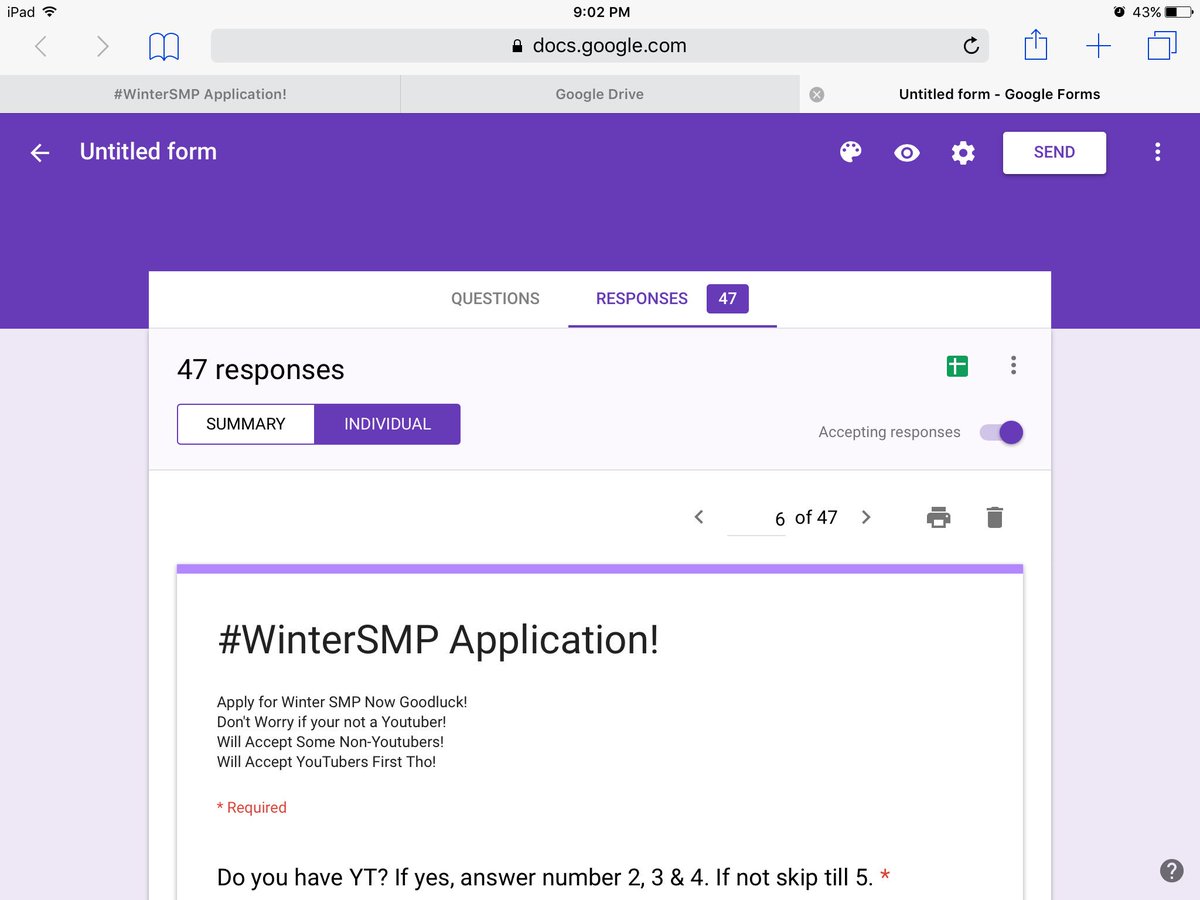Viewport: 1200px width, 900px height.
Task: Open form settings gear icon
Action: pos(963,153)
